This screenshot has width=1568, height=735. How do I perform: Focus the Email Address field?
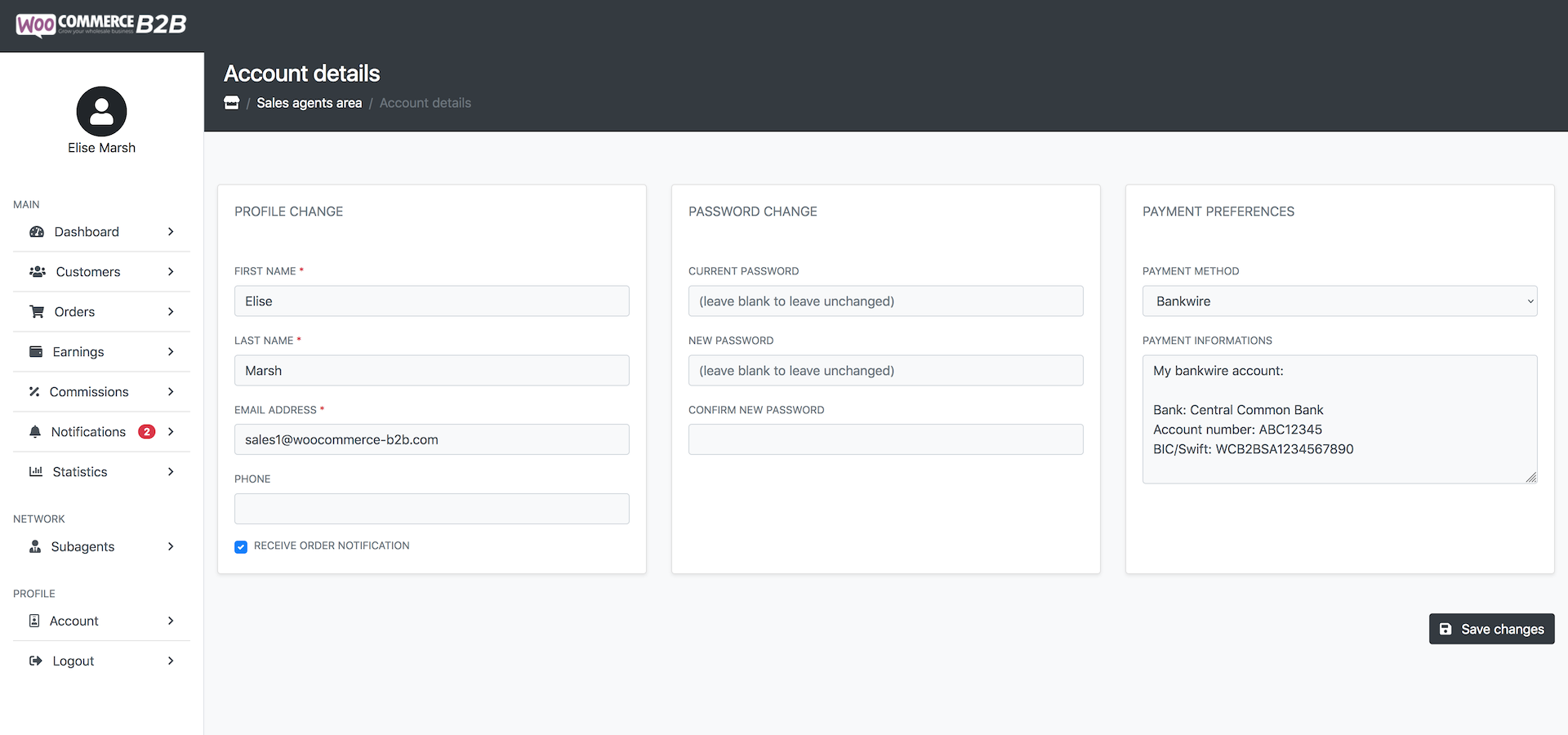pos(432,439)
